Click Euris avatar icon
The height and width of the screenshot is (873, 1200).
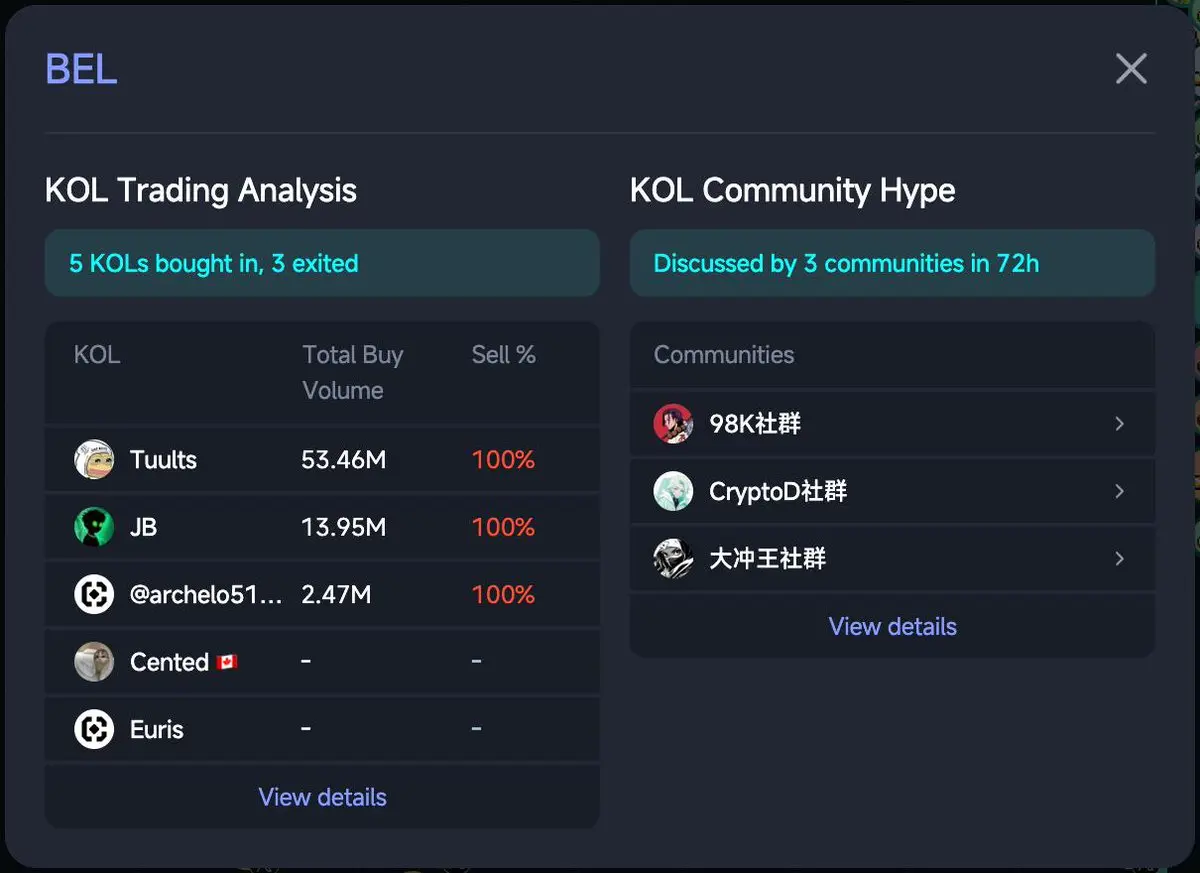pos(94,729)
